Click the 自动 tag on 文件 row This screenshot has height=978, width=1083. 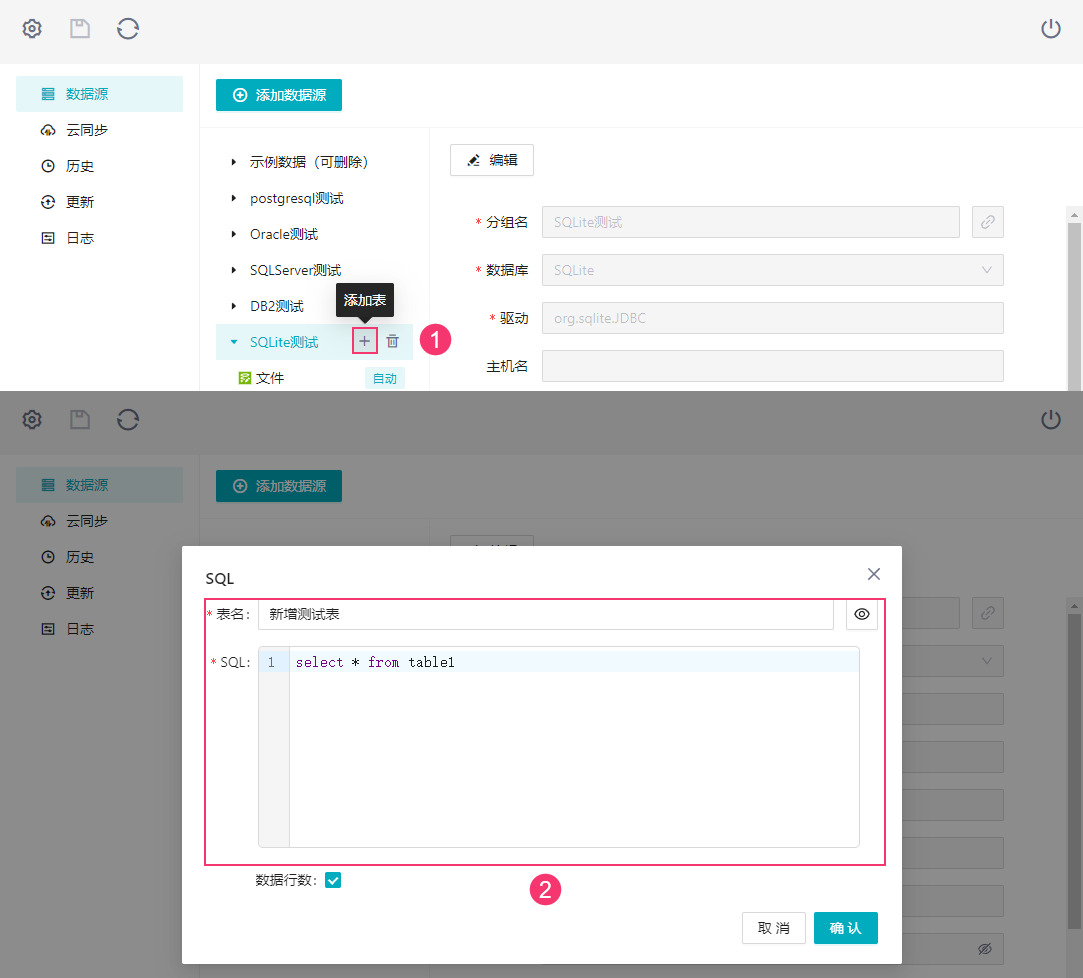(x=385, y=378)
